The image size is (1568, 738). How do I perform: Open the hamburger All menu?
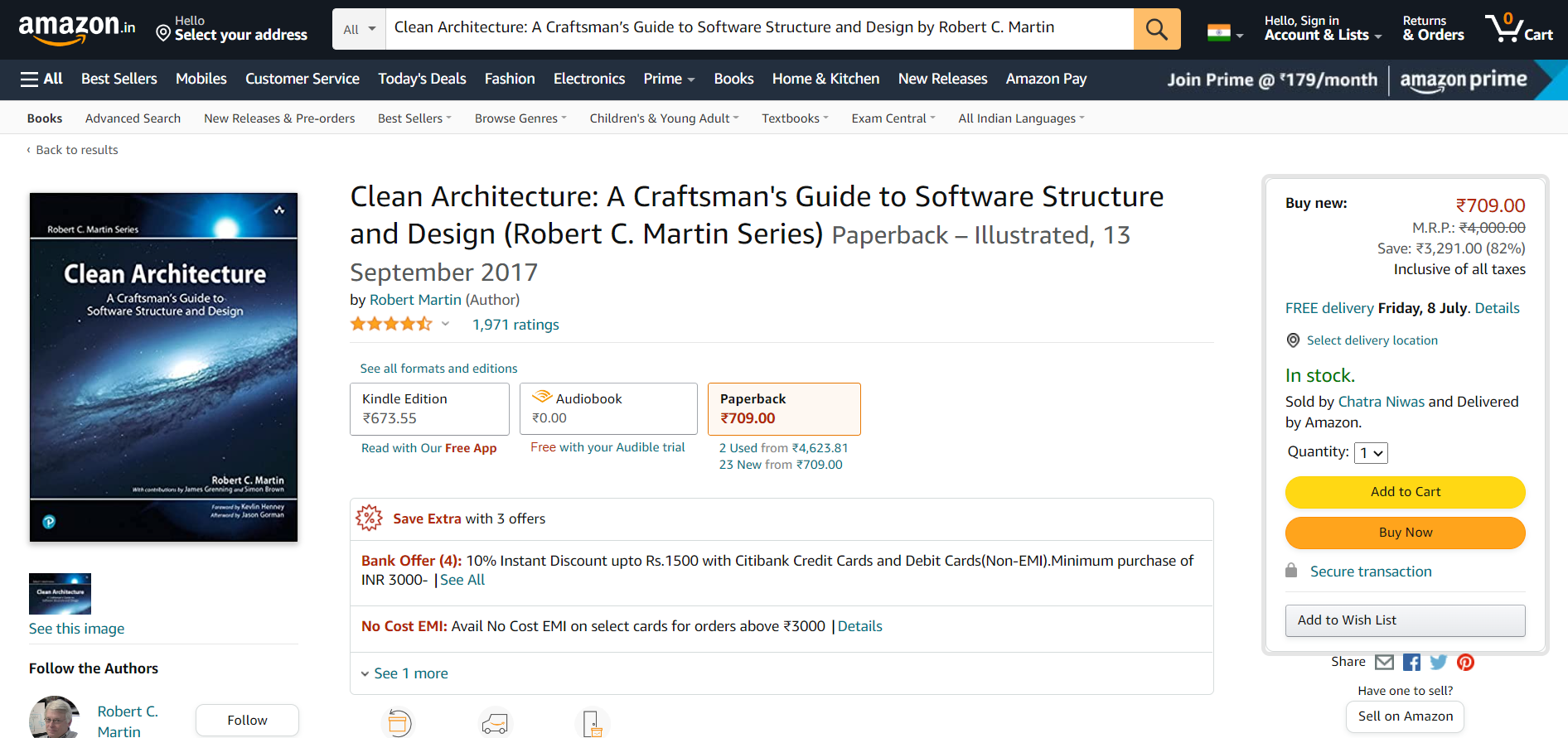(x=41, y=79)
